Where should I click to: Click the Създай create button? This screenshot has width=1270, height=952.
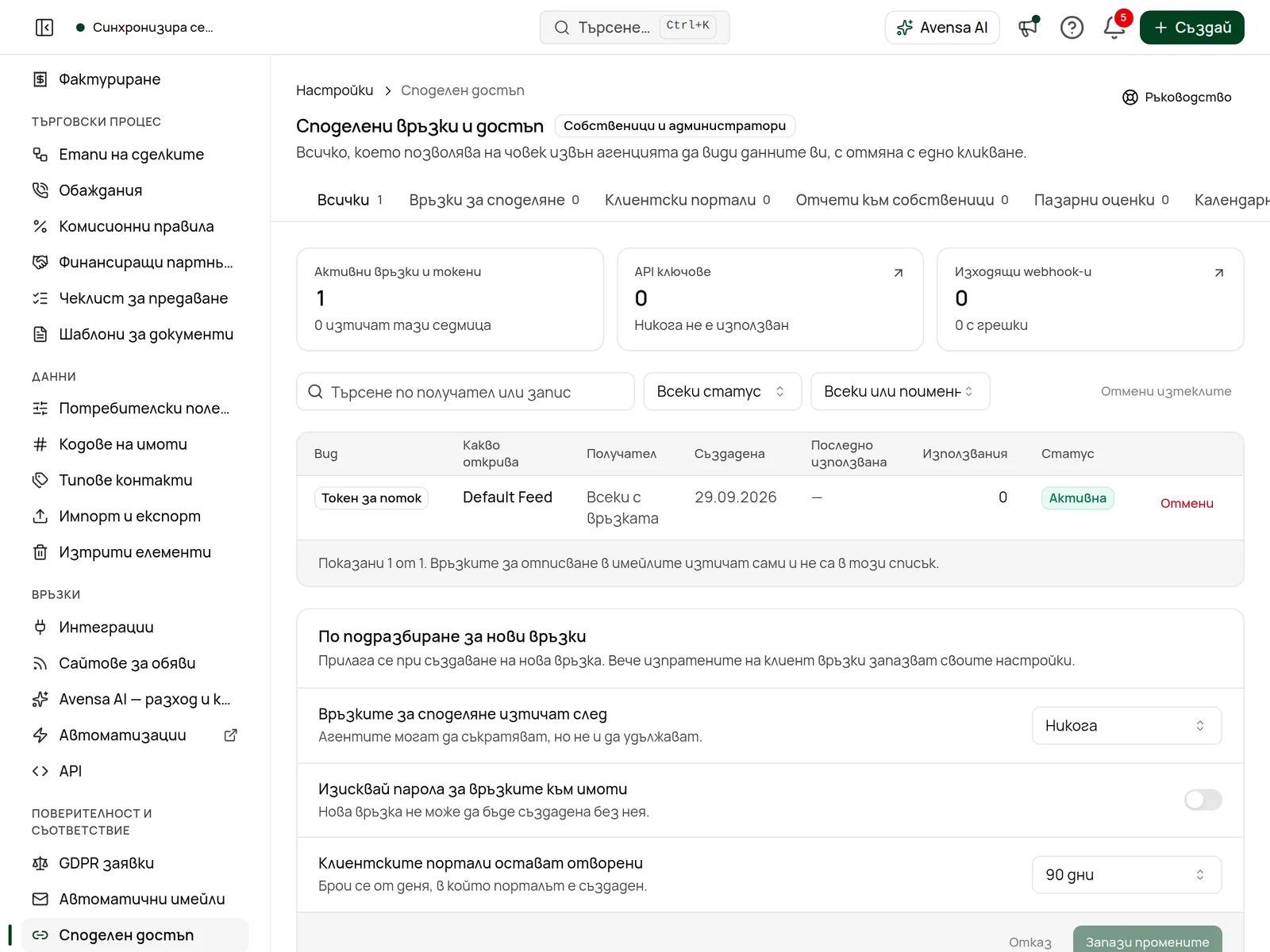pyautogui.click(x=1192, y=28)
